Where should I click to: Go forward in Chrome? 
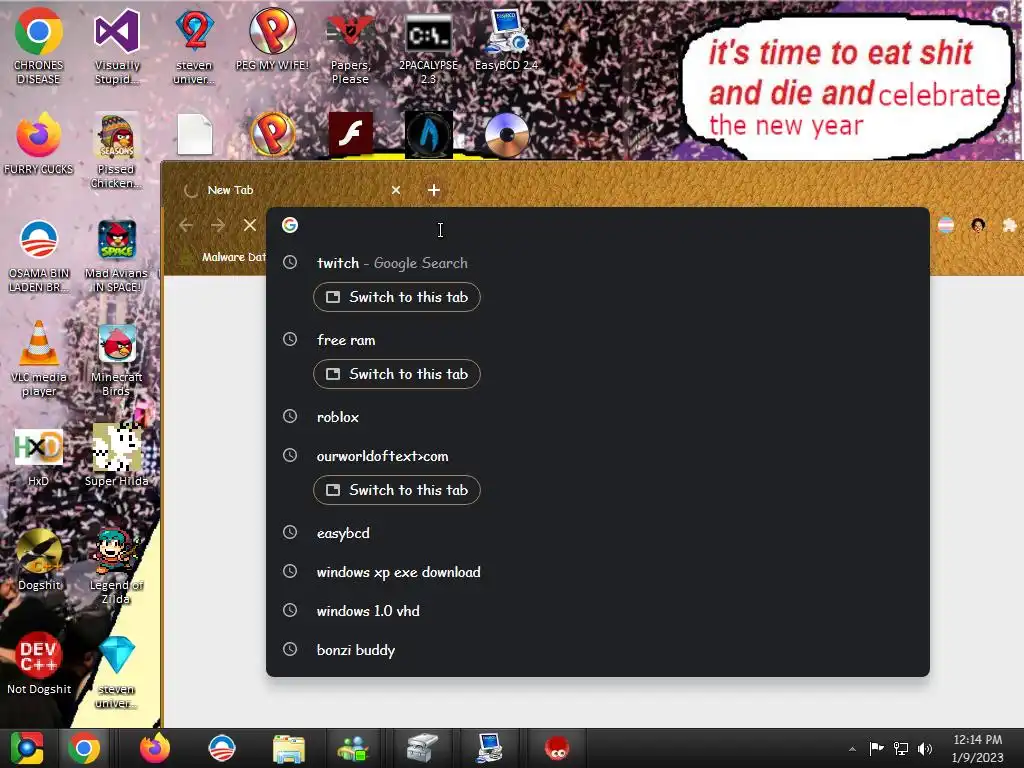click(x=217, y=225)
